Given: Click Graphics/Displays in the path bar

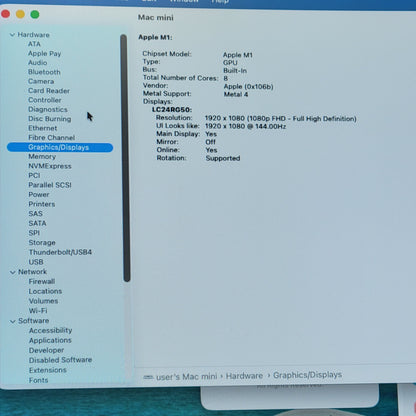Looking at the screenshot, I should pyautogui.click(x=307, y=375).
